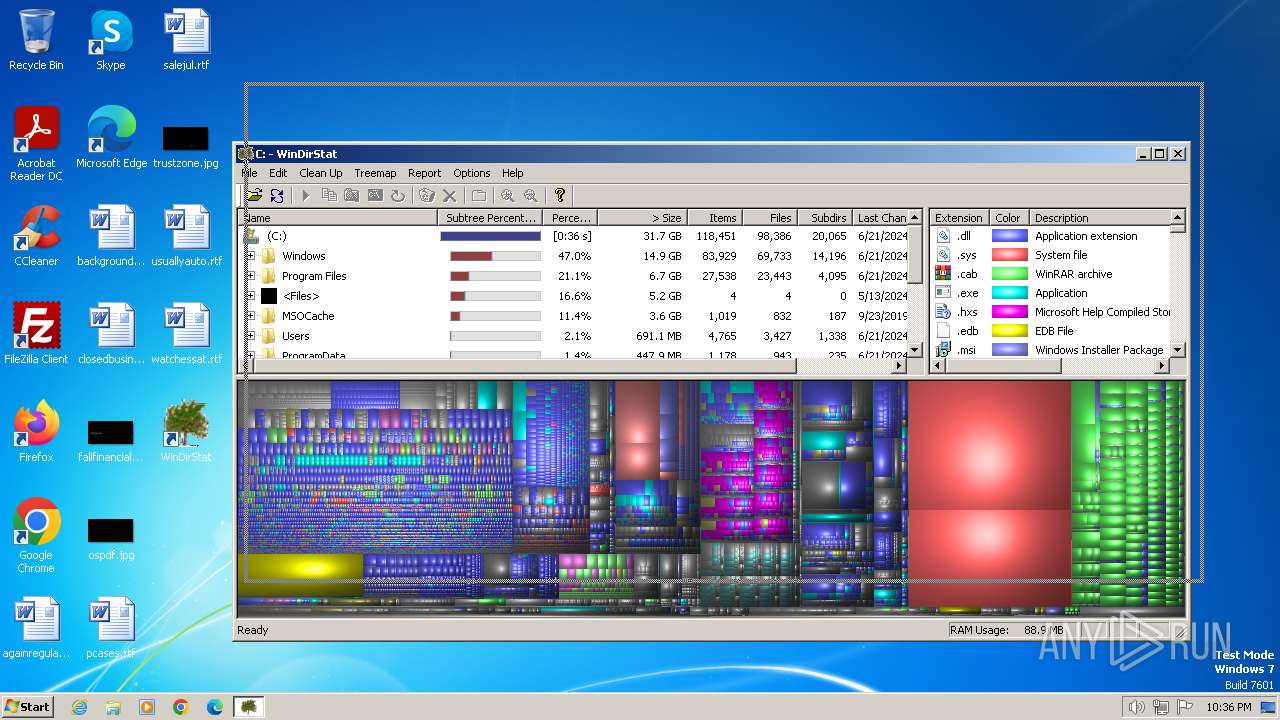This screenshot has width=1280, height=720.
Task: Click the Delete permanently X toolbar icon
Action: [449, 196]
